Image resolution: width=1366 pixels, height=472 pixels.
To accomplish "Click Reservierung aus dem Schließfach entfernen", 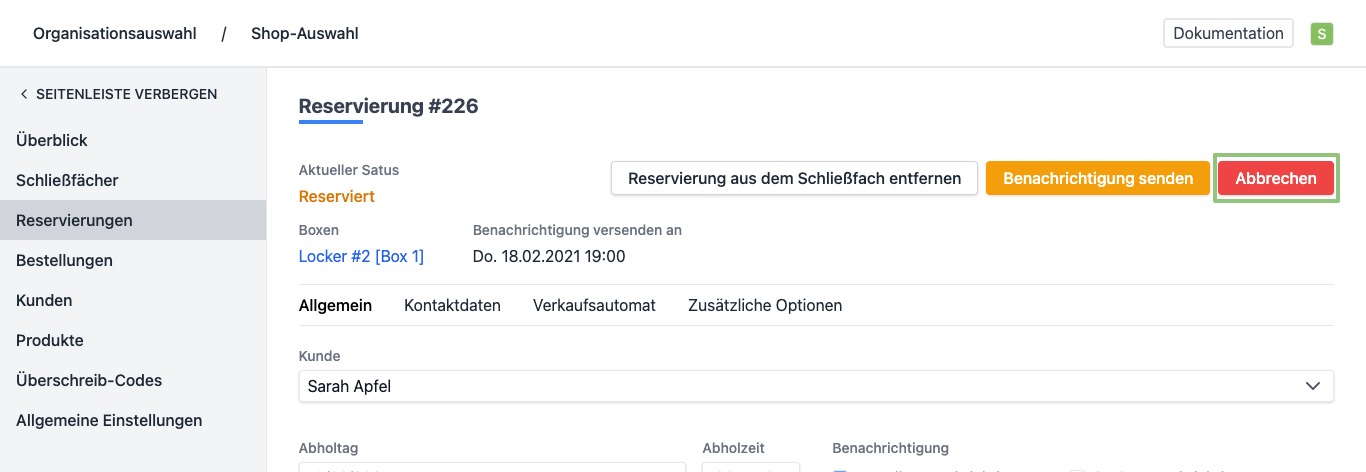I will 794,179.
